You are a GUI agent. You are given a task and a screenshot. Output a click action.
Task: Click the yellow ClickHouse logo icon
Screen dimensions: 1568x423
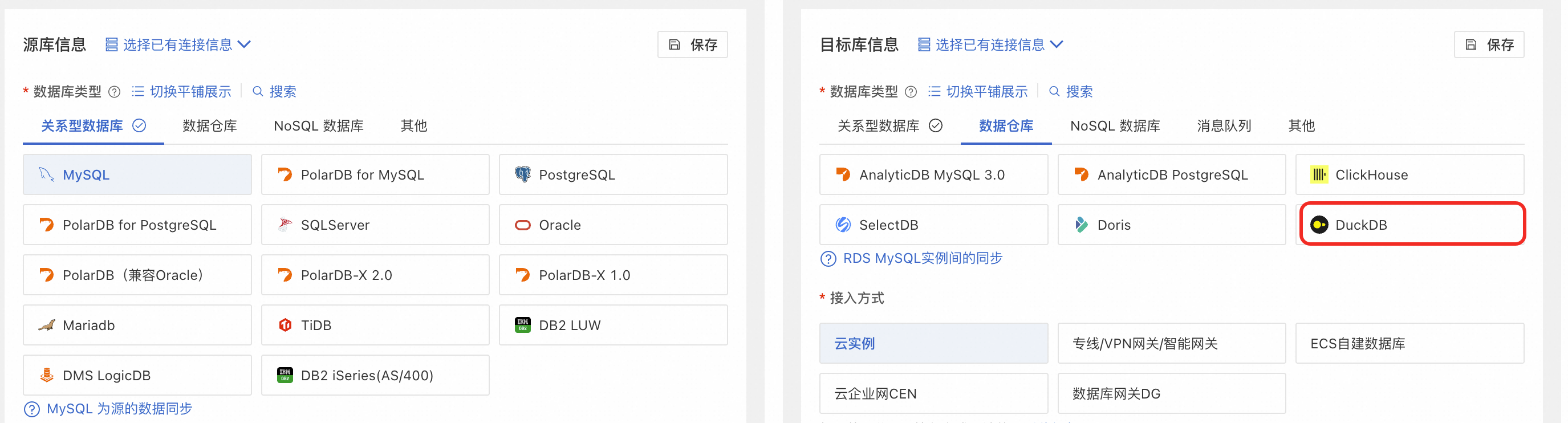[1318, 174]
